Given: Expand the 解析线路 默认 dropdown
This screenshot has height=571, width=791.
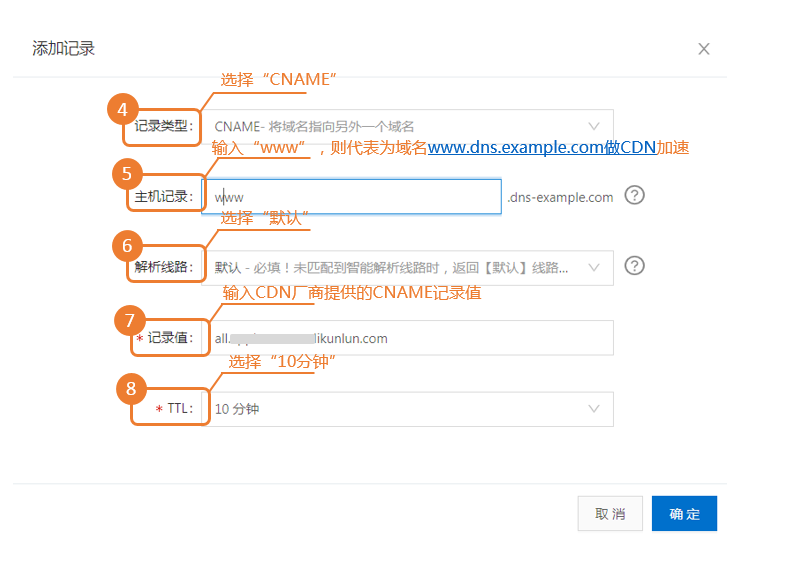Looking at the screenshot, I should tap(408, 267).
